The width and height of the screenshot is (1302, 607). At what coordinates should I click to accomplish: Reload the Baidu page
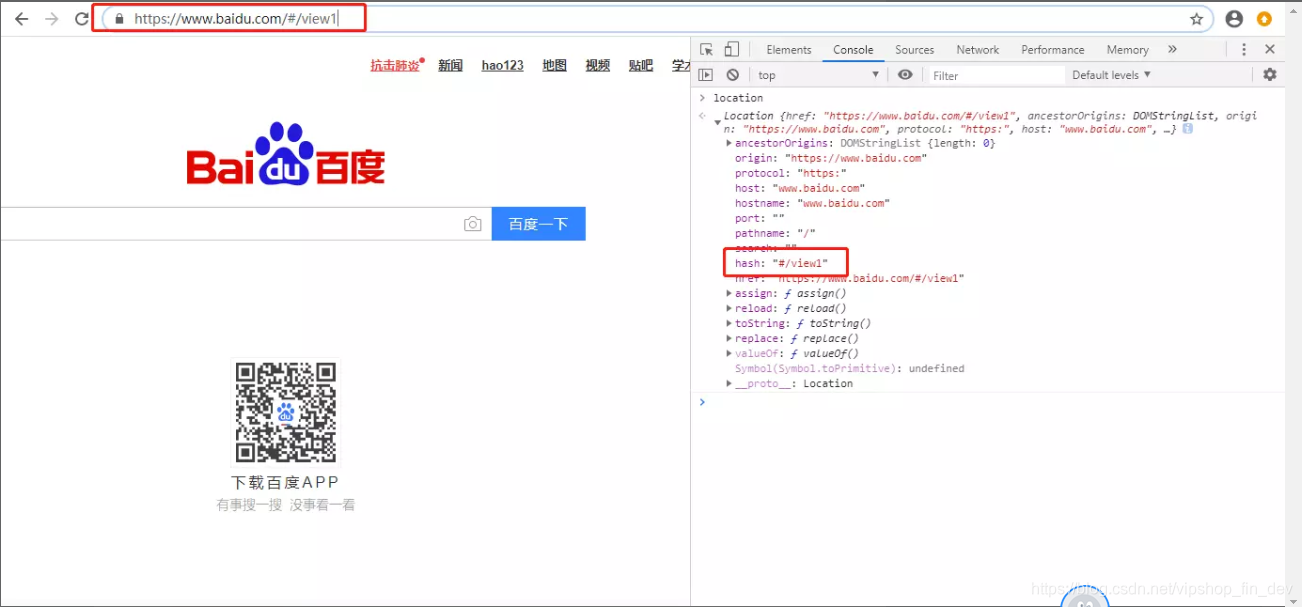82,19
